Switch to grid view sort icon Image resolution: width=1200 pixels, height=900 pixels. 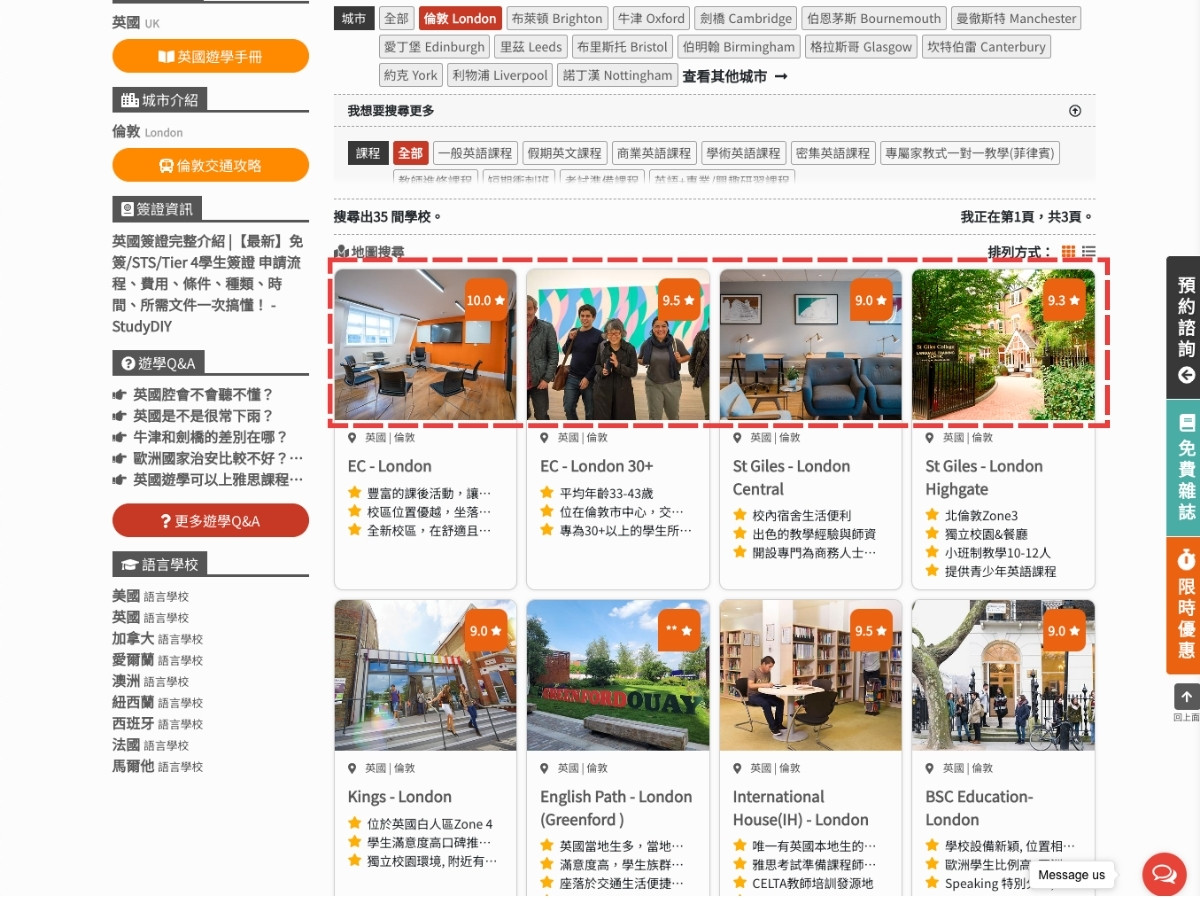point(1068,252)
